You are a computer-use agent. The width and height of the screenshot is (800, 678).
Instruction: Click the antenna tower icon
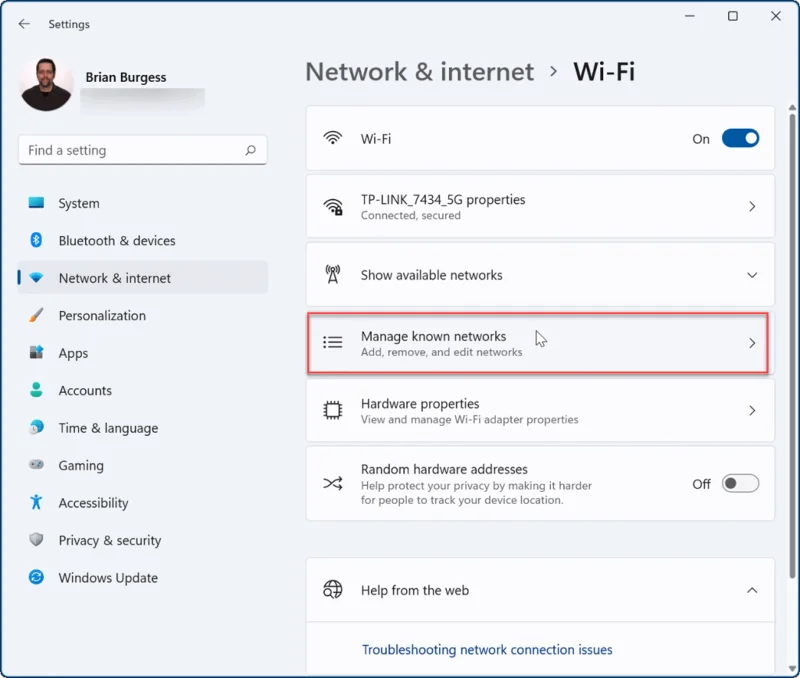[x=333, y=274]
